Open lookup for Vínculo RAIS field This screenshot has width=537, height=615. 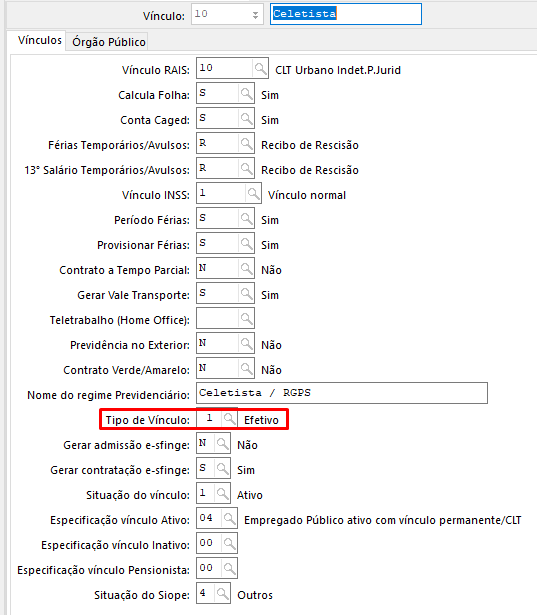260,68
